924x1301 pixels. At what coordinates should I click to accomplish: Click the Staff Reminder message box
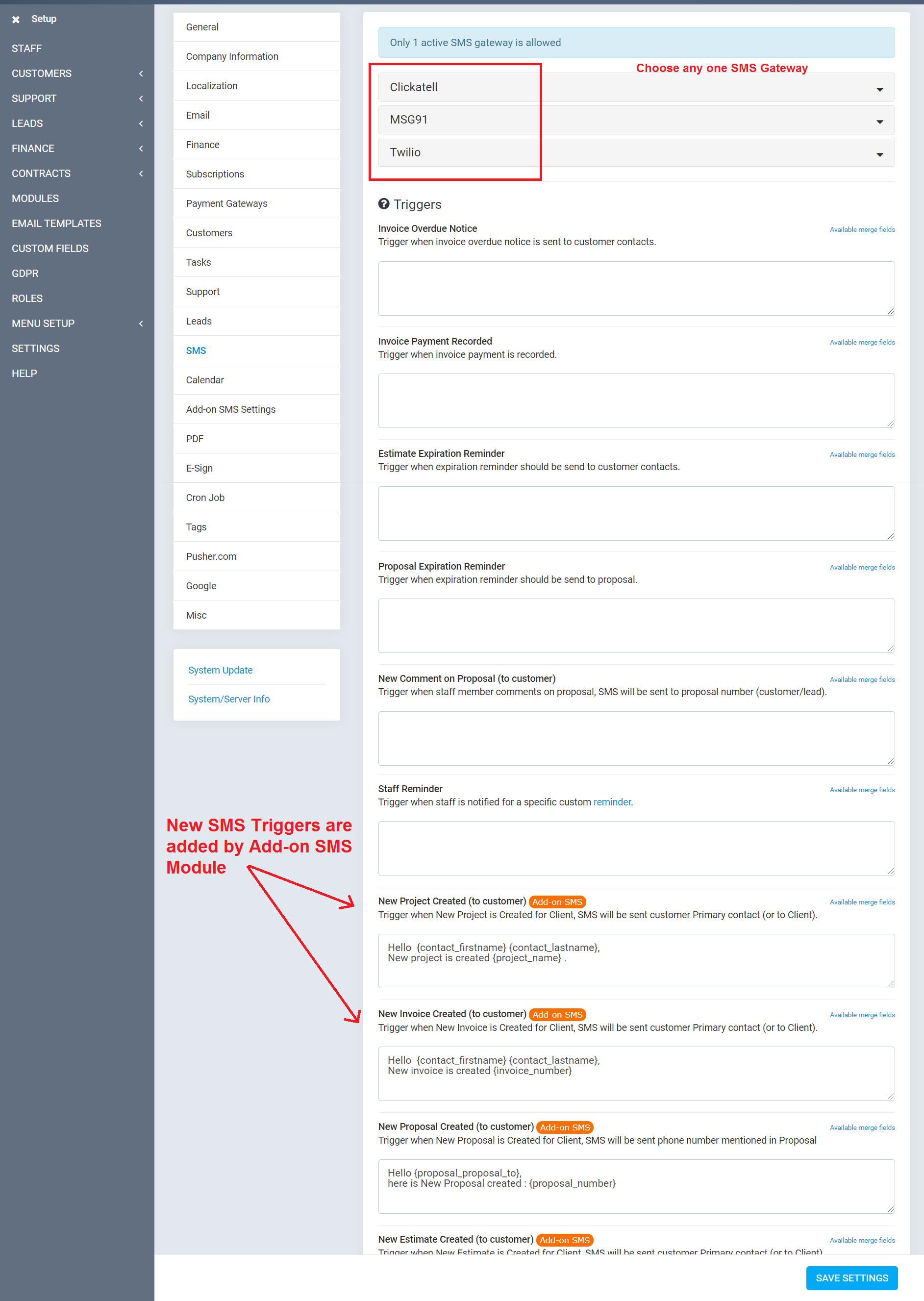[636, 848]
